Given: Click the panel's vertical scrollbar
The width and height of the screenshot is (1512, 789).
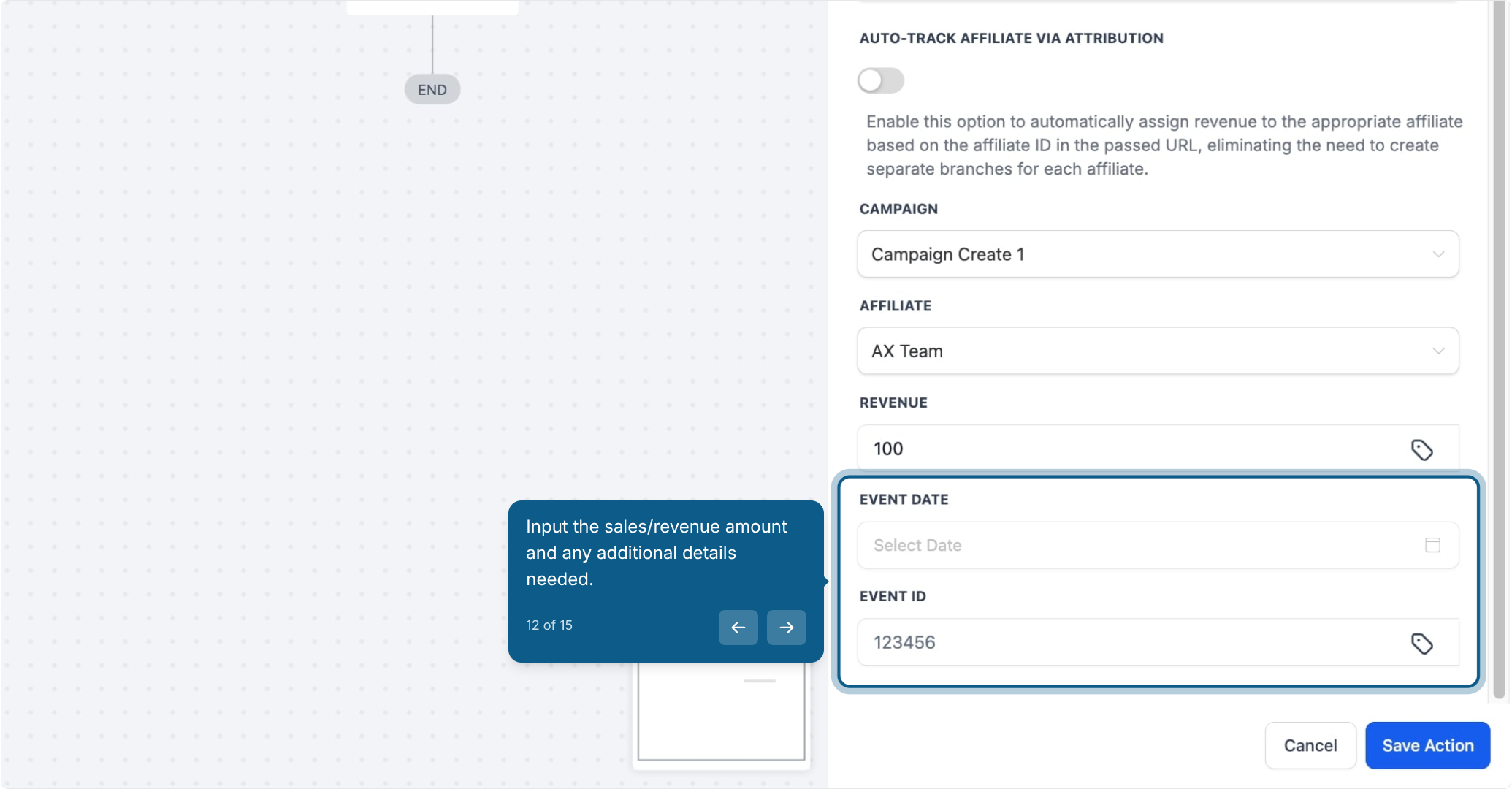Looking at the screenshot, I should (1499, 351).
